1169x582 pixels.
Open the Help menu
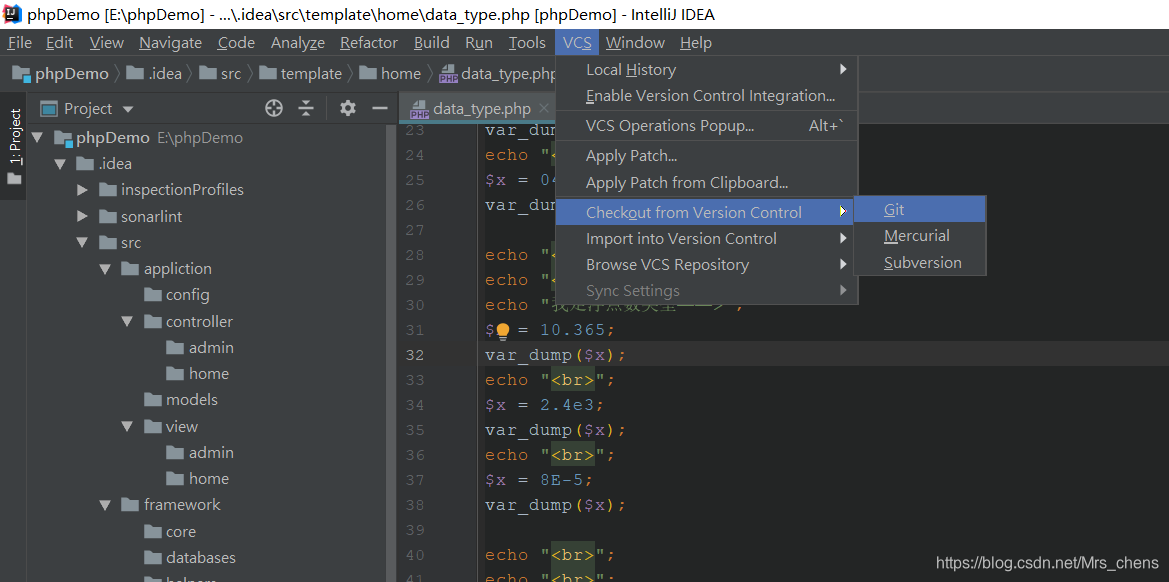[696, 43]
